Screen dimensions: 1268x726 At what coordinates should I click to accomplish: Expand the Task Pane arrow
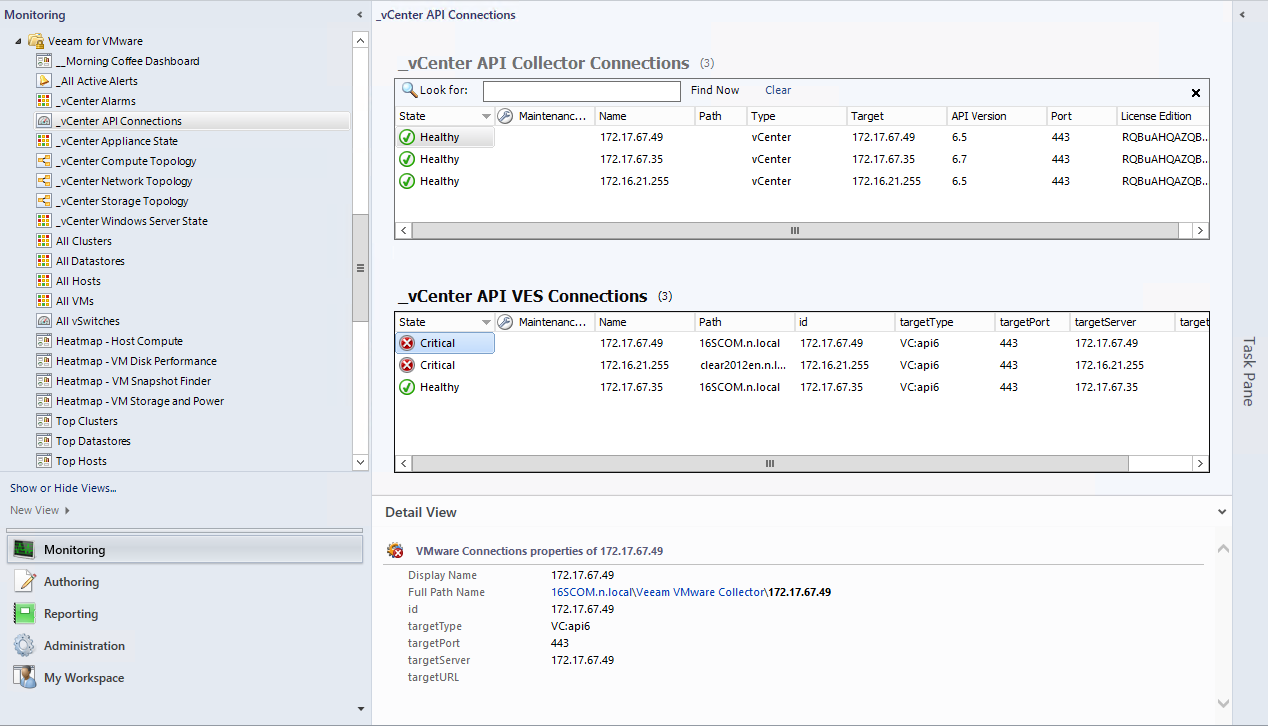coord(1242,15)
